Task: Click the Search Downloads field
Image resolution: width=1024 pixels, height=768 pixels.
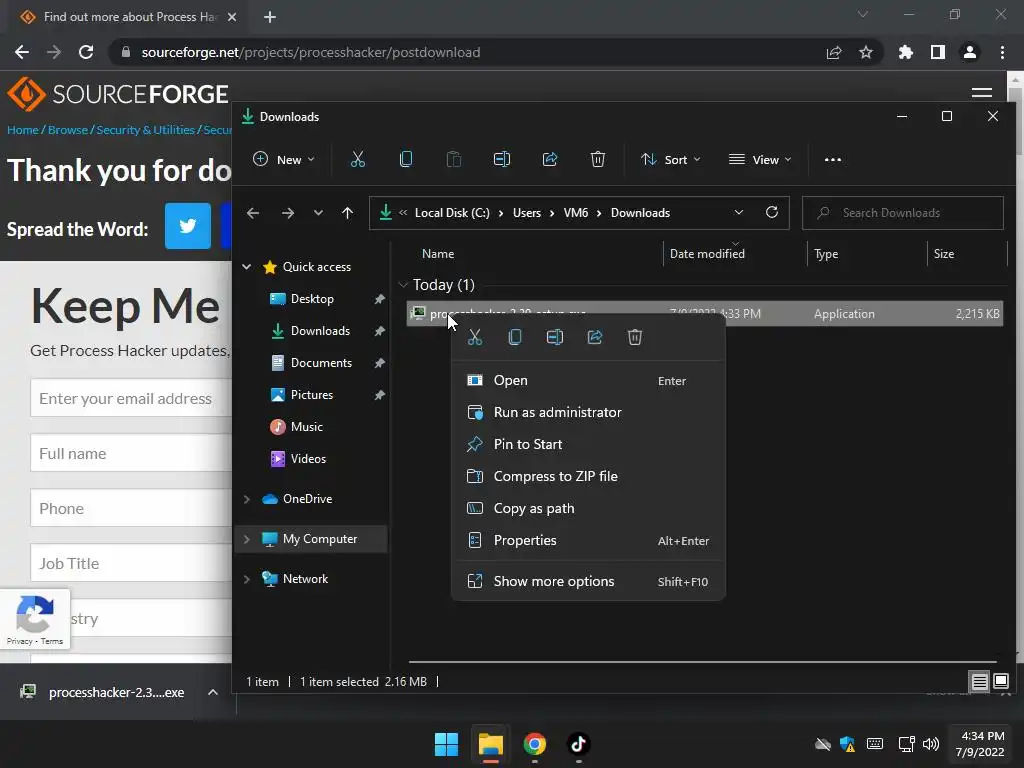Action: click(x=903, y=213)
